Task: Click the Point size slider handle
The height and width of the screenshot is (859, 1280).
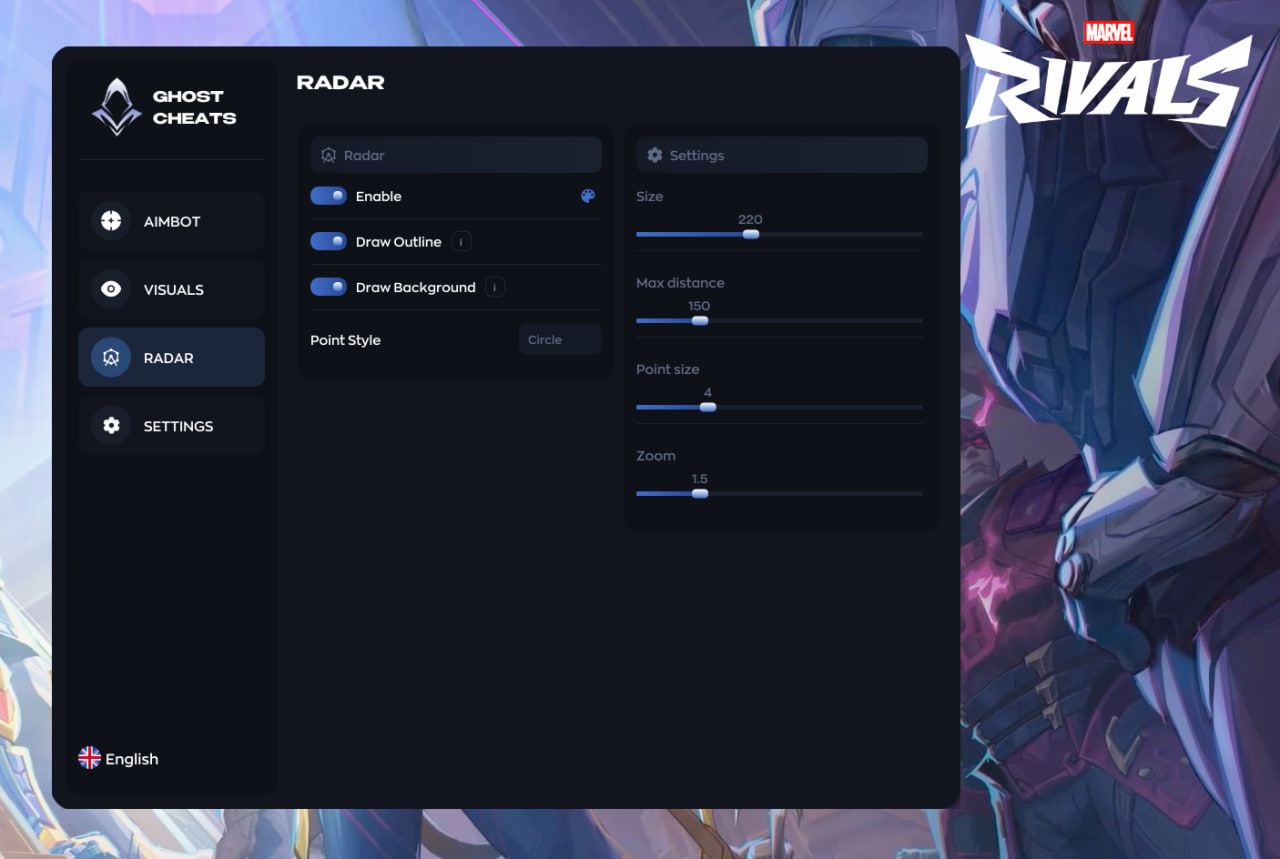Action: (x=708, y=407)
